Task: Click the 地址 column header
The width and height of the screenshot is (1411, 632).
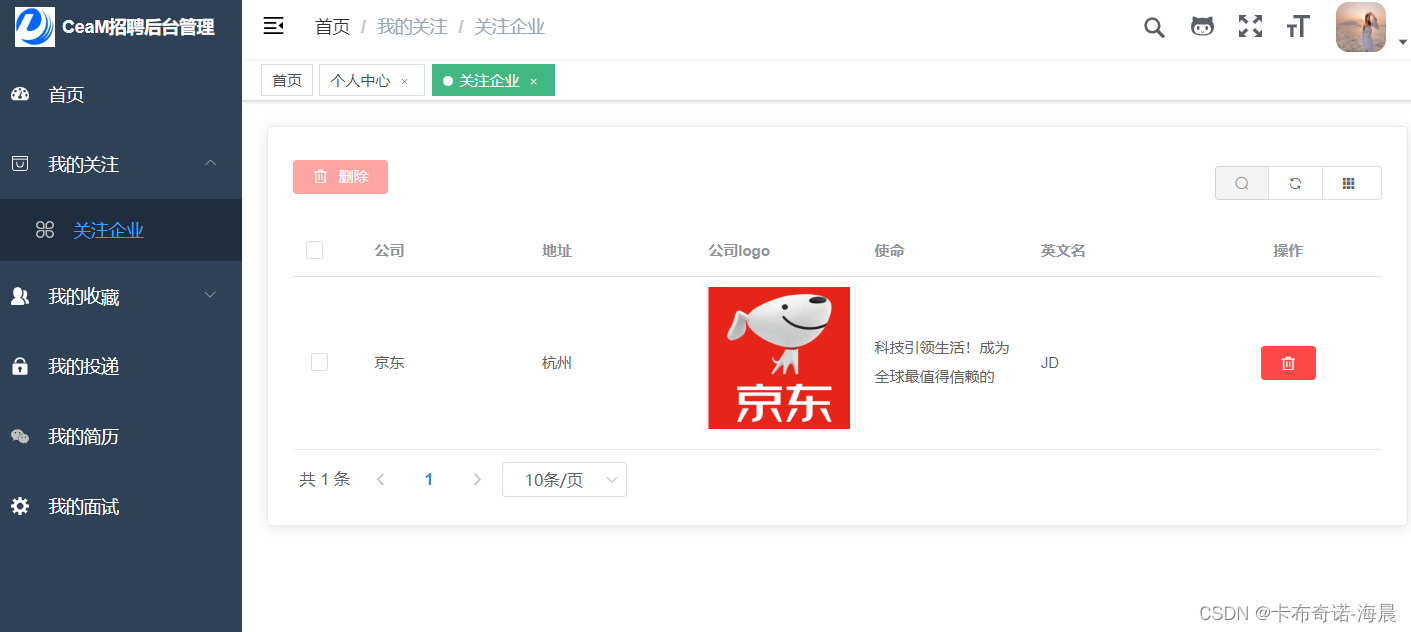Action: 557,251
